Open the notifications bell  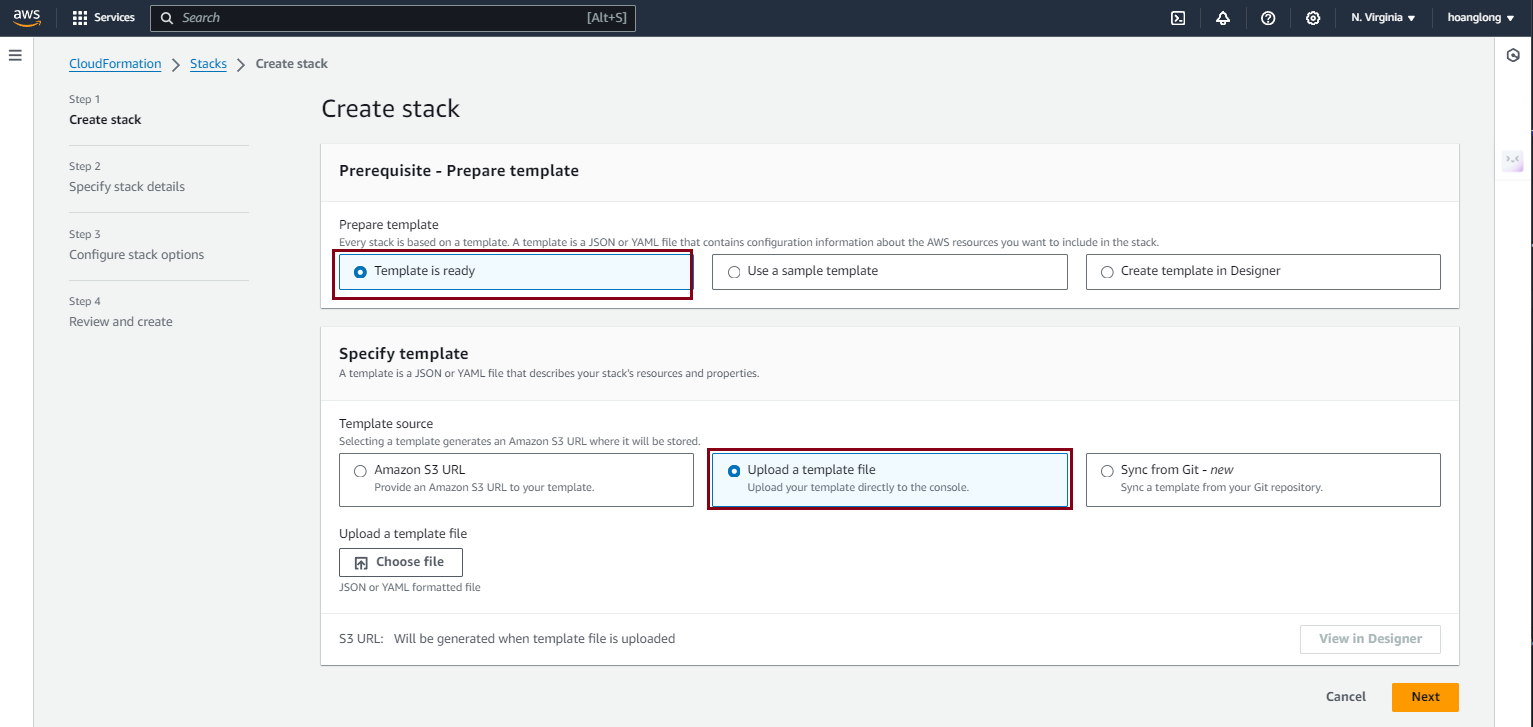click(x=1223, y=18)
